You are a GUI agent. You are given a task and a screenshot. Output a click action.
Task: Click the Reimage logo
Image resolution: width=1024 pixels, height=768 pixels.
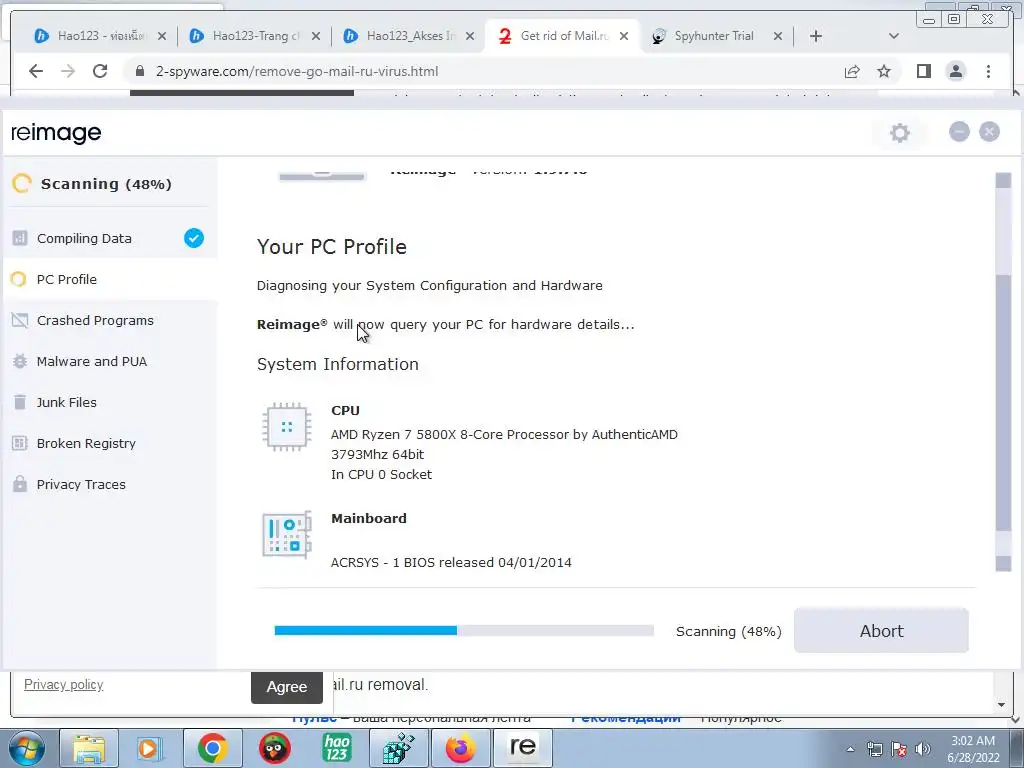56,133
